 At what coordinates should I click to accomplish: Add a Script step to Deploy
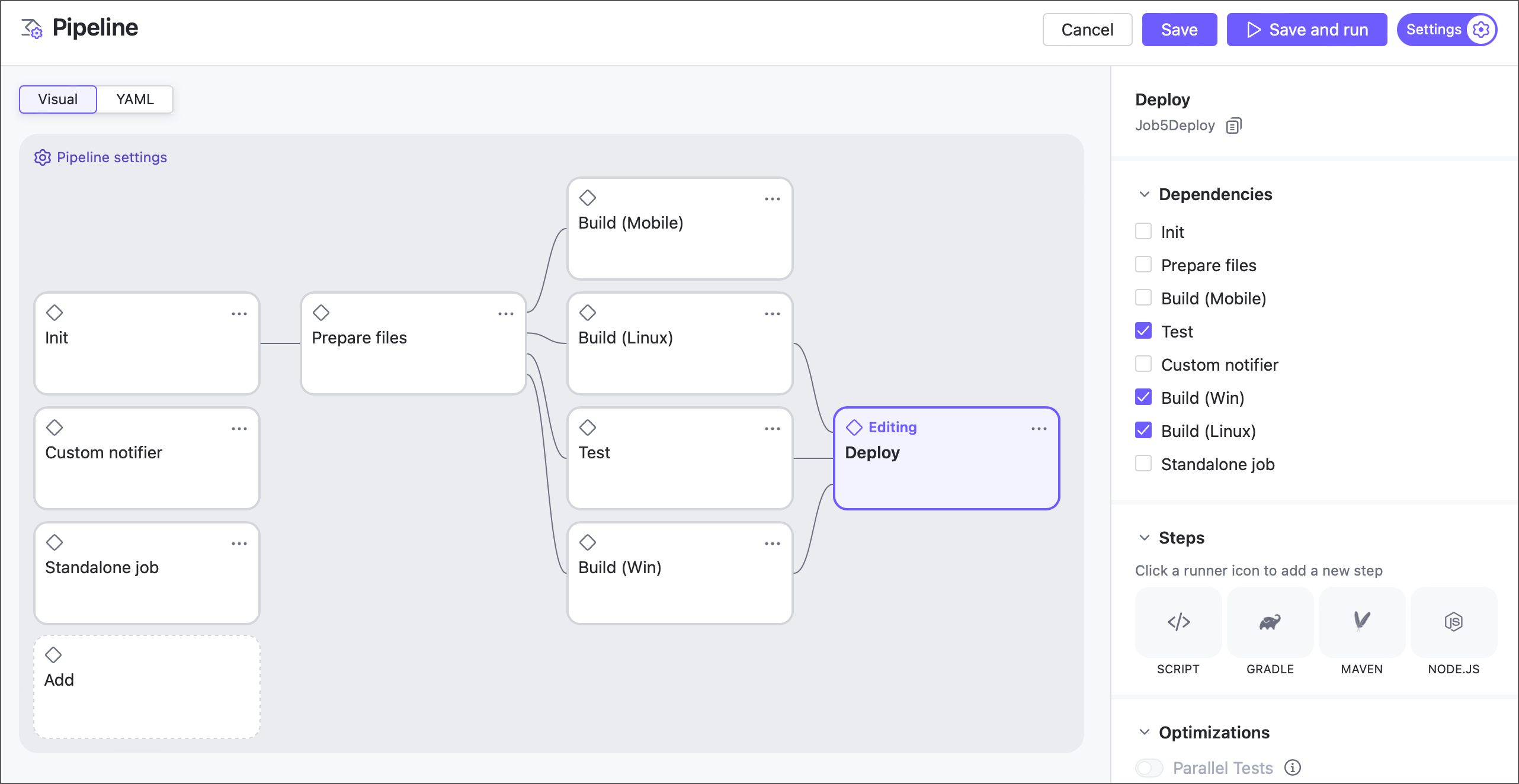pos(1178,622)
